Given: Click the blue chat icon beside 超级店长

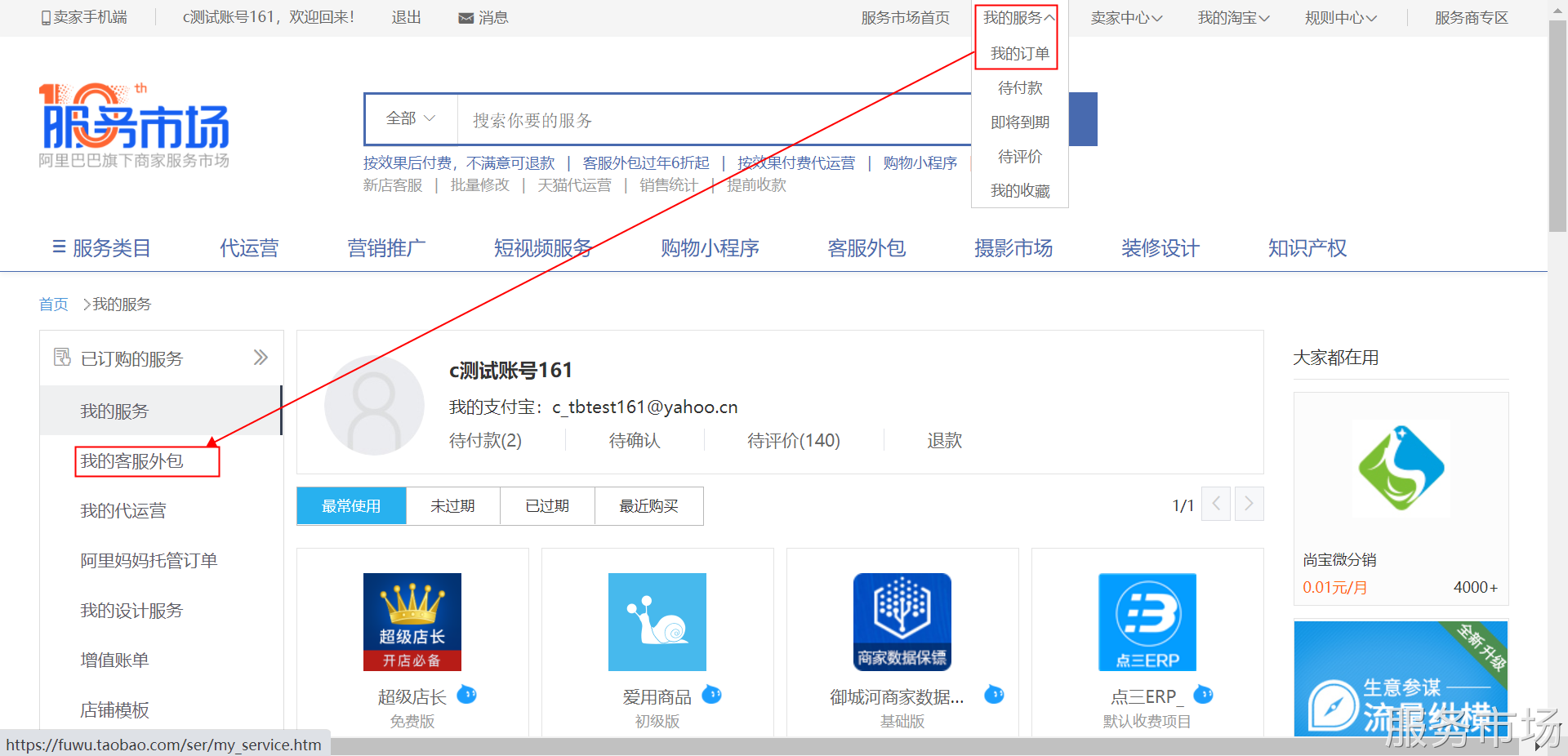Looking at the screenshot, I should coord(466,695).
